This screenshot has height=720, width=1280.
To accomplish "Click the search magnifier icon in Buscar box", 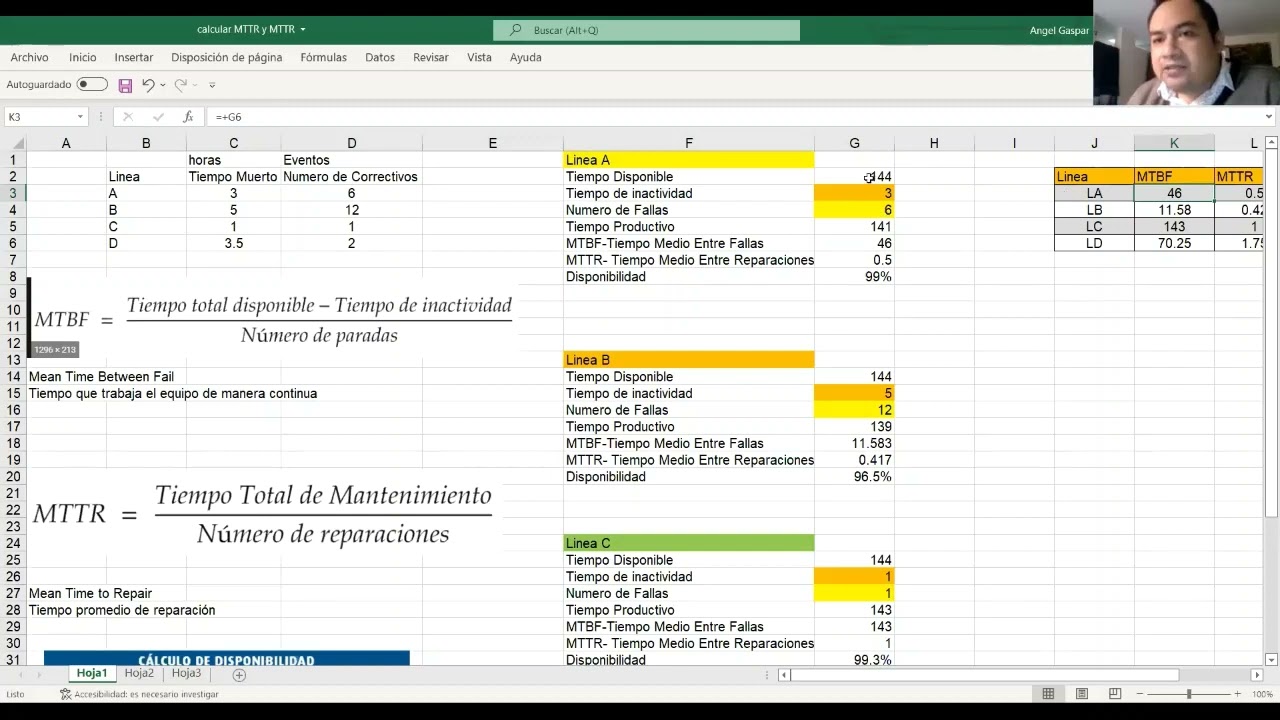I will [516, 30].
